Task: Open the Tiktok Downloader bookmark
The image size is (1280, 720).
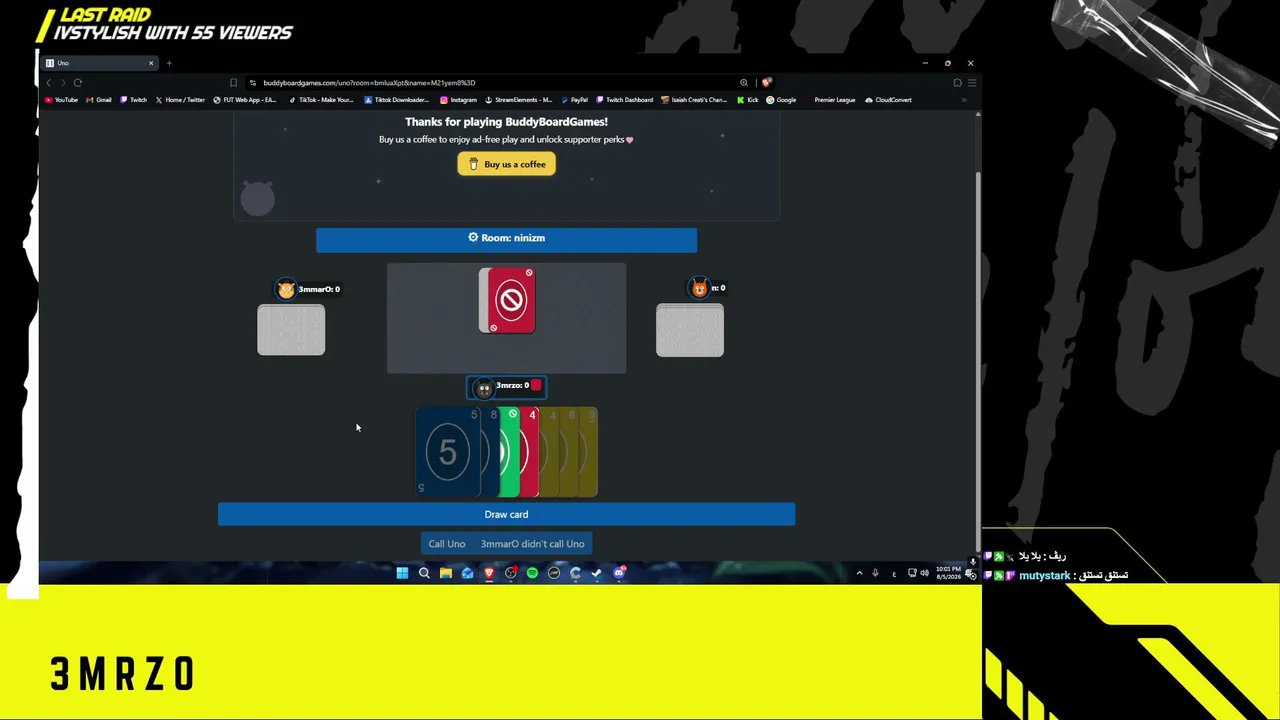Action: 396,100
